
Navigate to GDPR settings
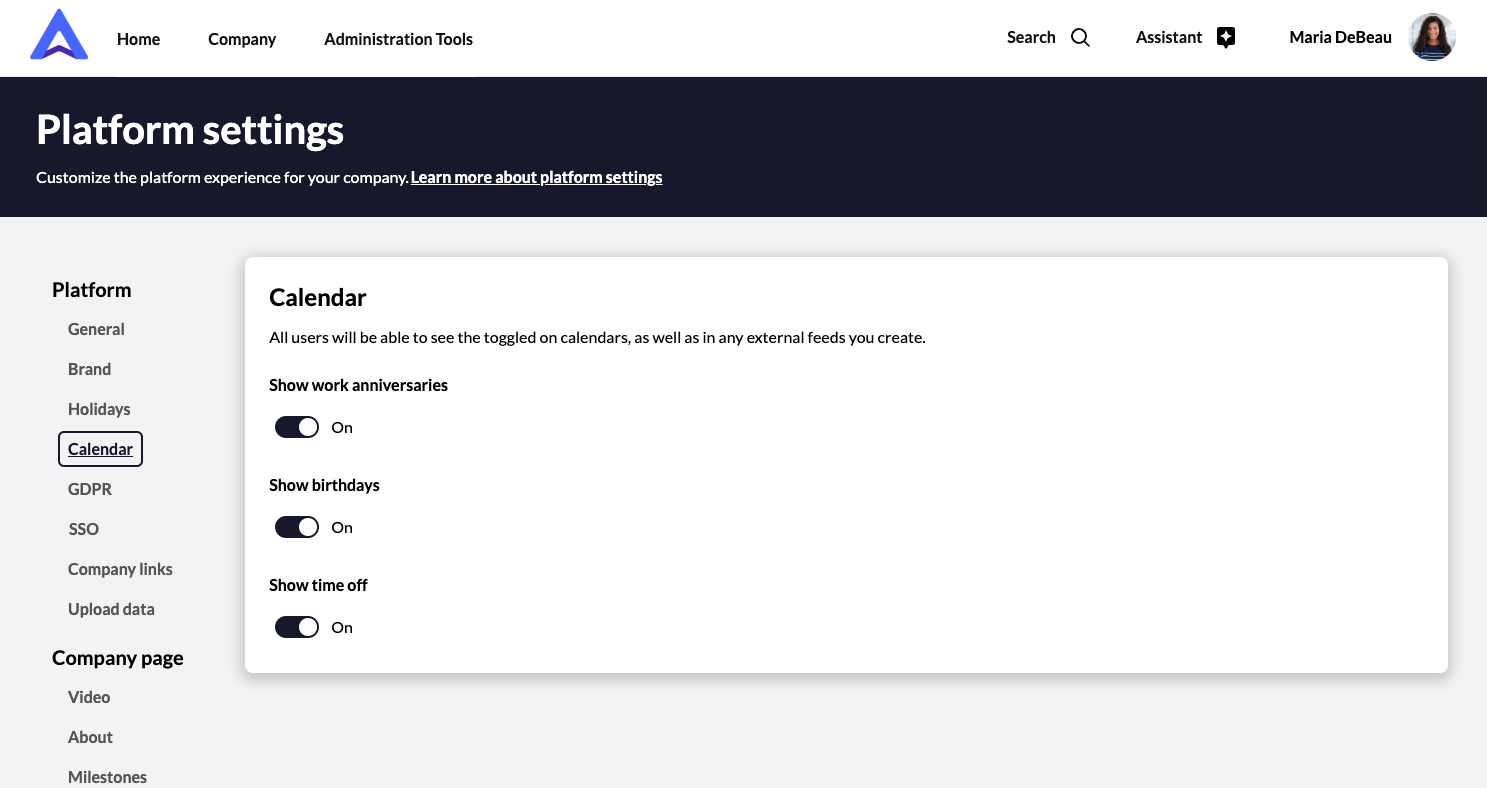(90, 489)
